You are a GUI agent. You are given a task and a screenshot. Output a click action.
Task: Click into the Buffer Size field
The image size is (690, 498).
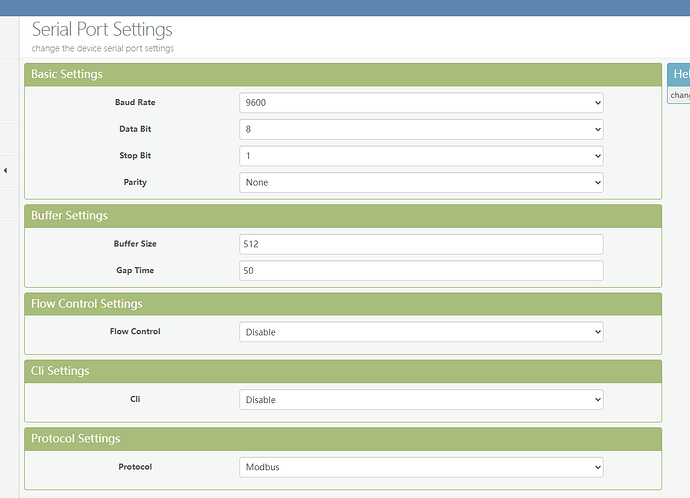click(x=421, y=244)
